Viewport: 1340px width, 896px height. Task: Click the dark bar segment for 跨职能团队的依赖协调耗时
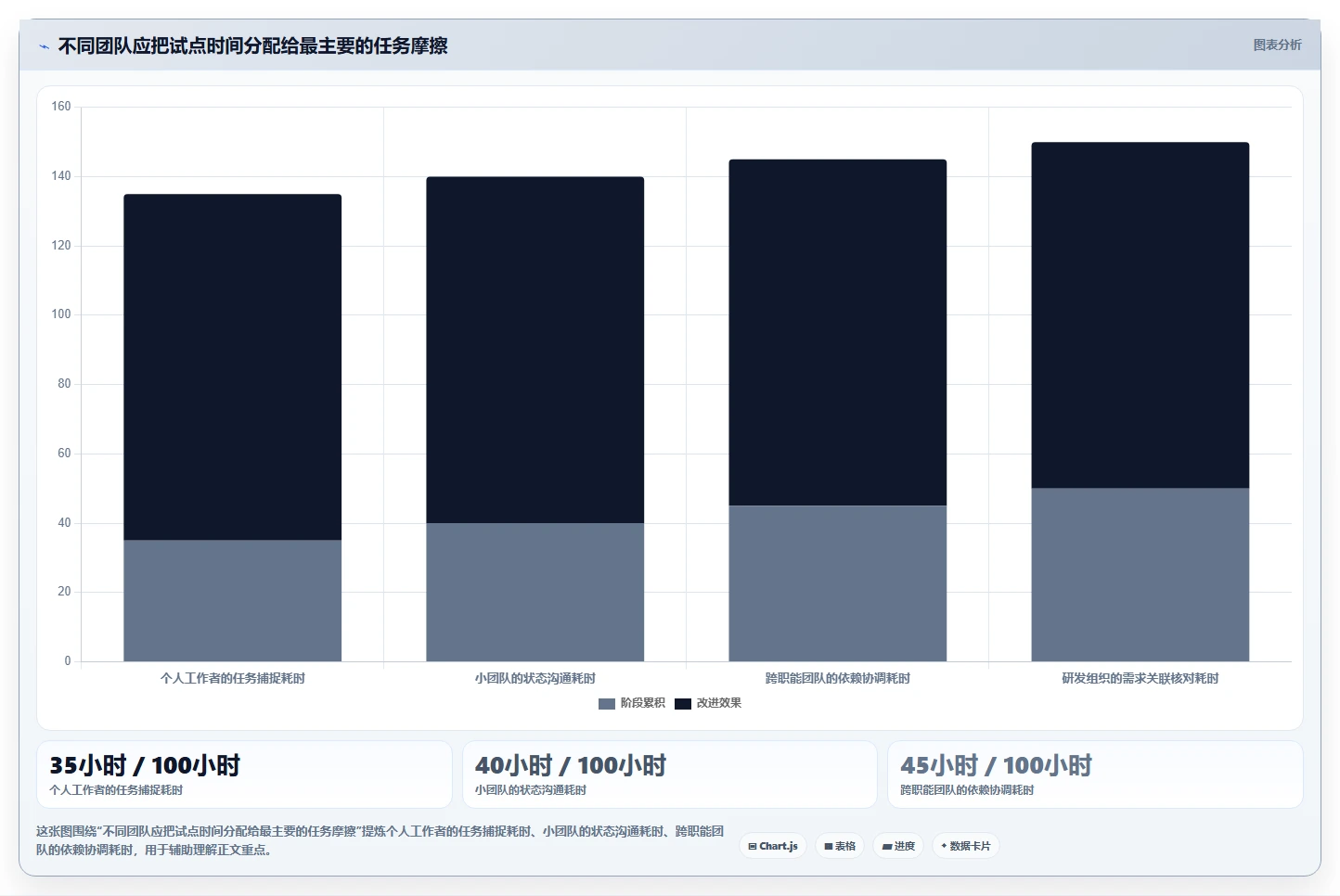[x=838, y=333]
